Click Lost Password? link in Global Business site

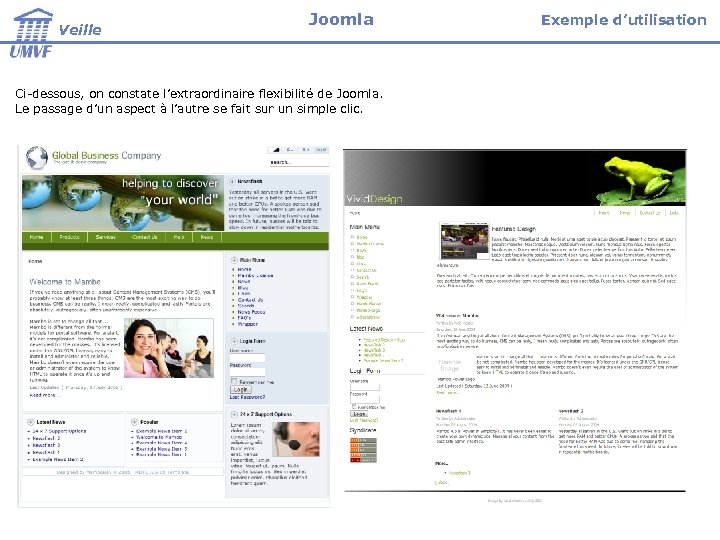pyautogui.click(x=247, y=397)
